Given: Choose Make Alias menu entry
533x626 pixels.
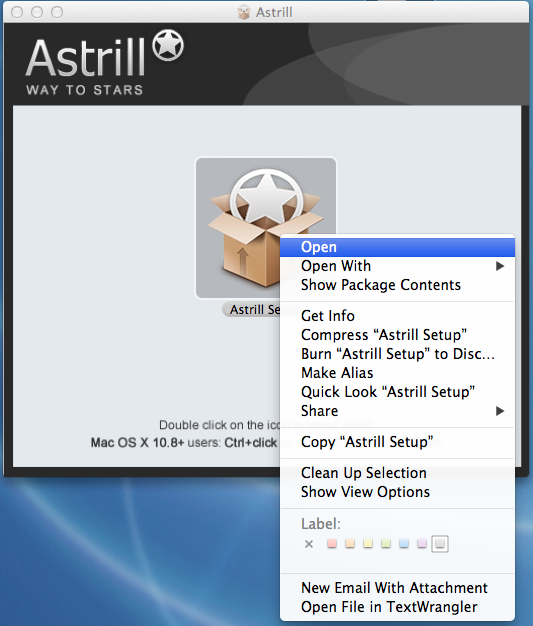Looking at the screenshot, I should (397, 373).
